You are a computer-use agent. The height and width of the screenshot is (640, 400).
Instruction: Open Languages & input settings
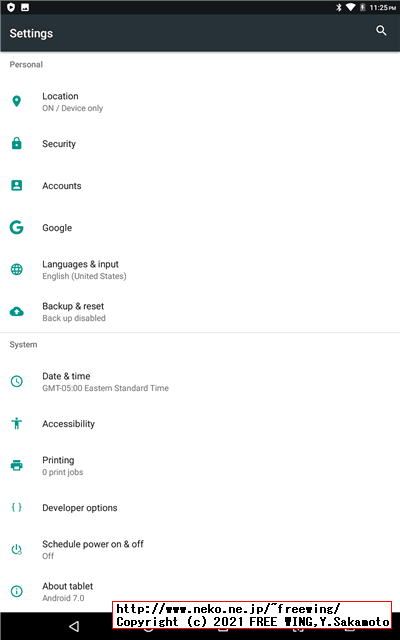(x=200, y=269)
